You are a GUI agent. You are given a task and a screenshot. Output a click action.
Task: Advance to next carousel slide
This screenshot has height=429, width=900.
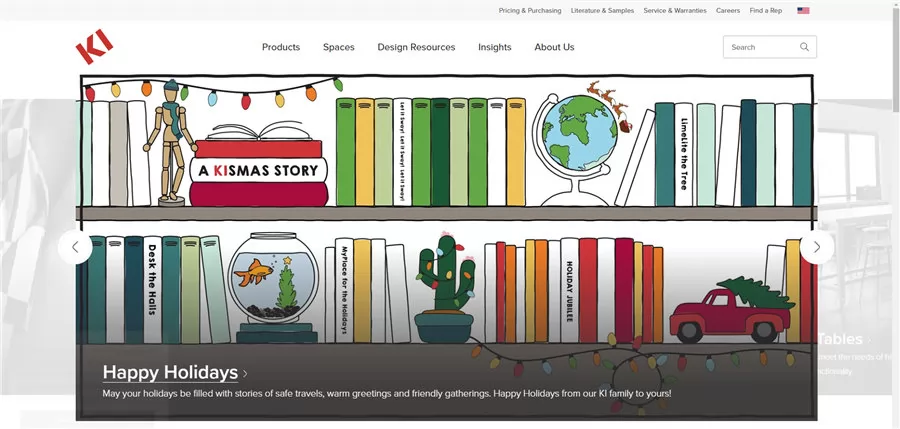[x=817, y=248]
